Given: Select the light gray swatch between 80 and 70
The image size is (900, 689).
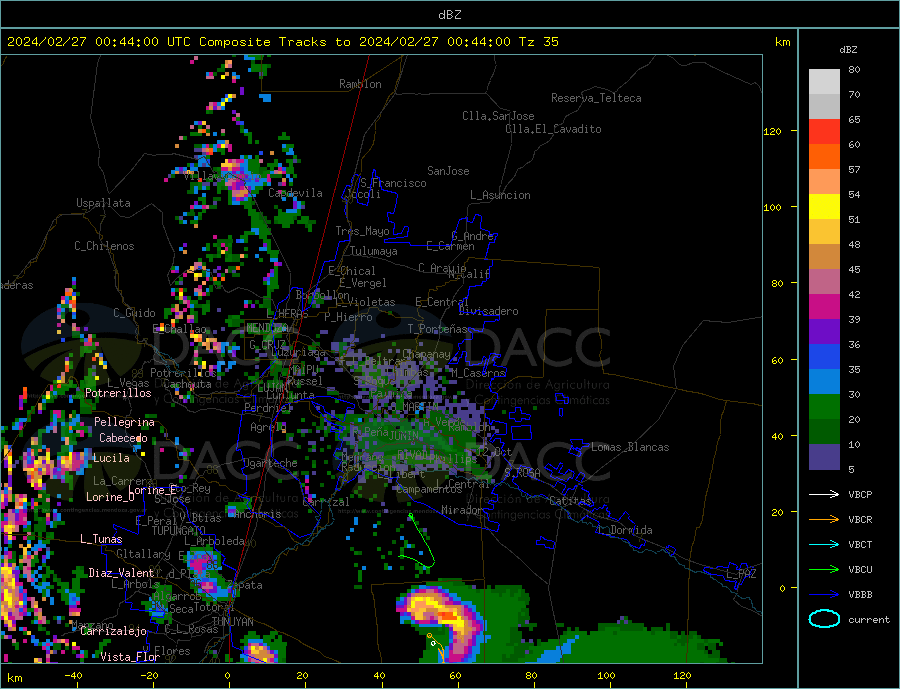Looking at the screenshot, I should coord(824,82).
